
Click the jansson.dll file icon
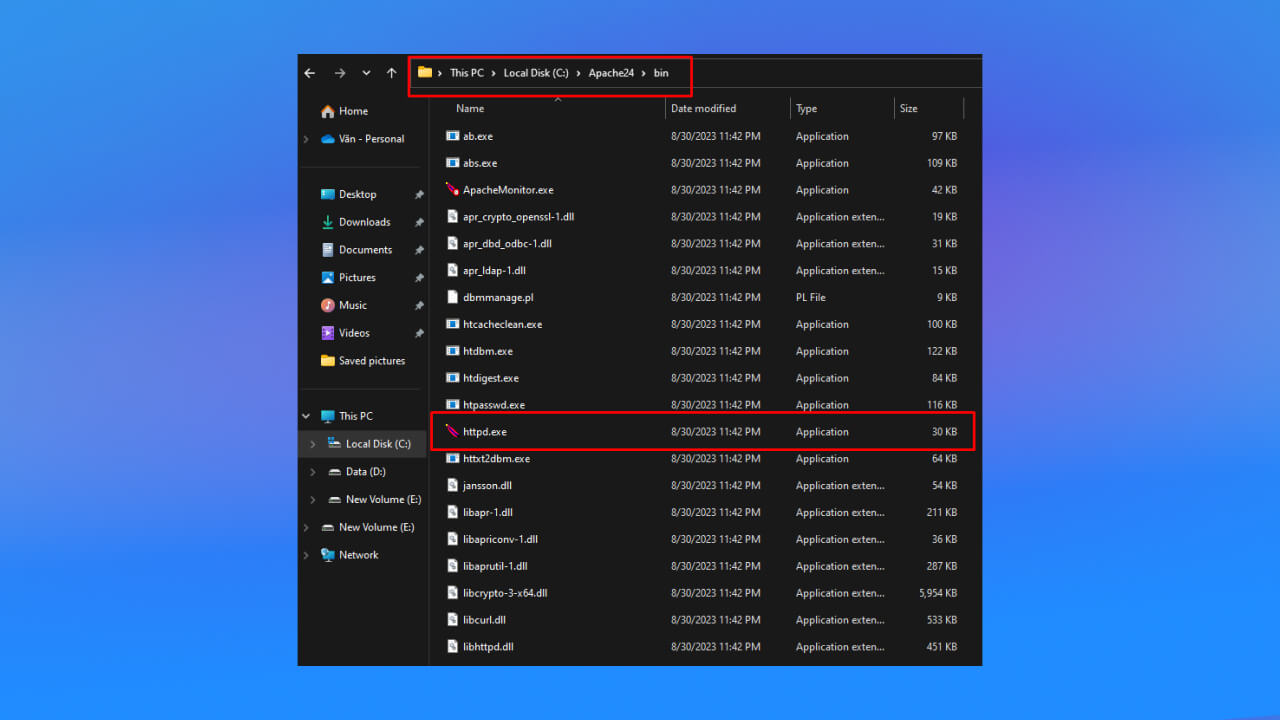[x=452, y=486]
